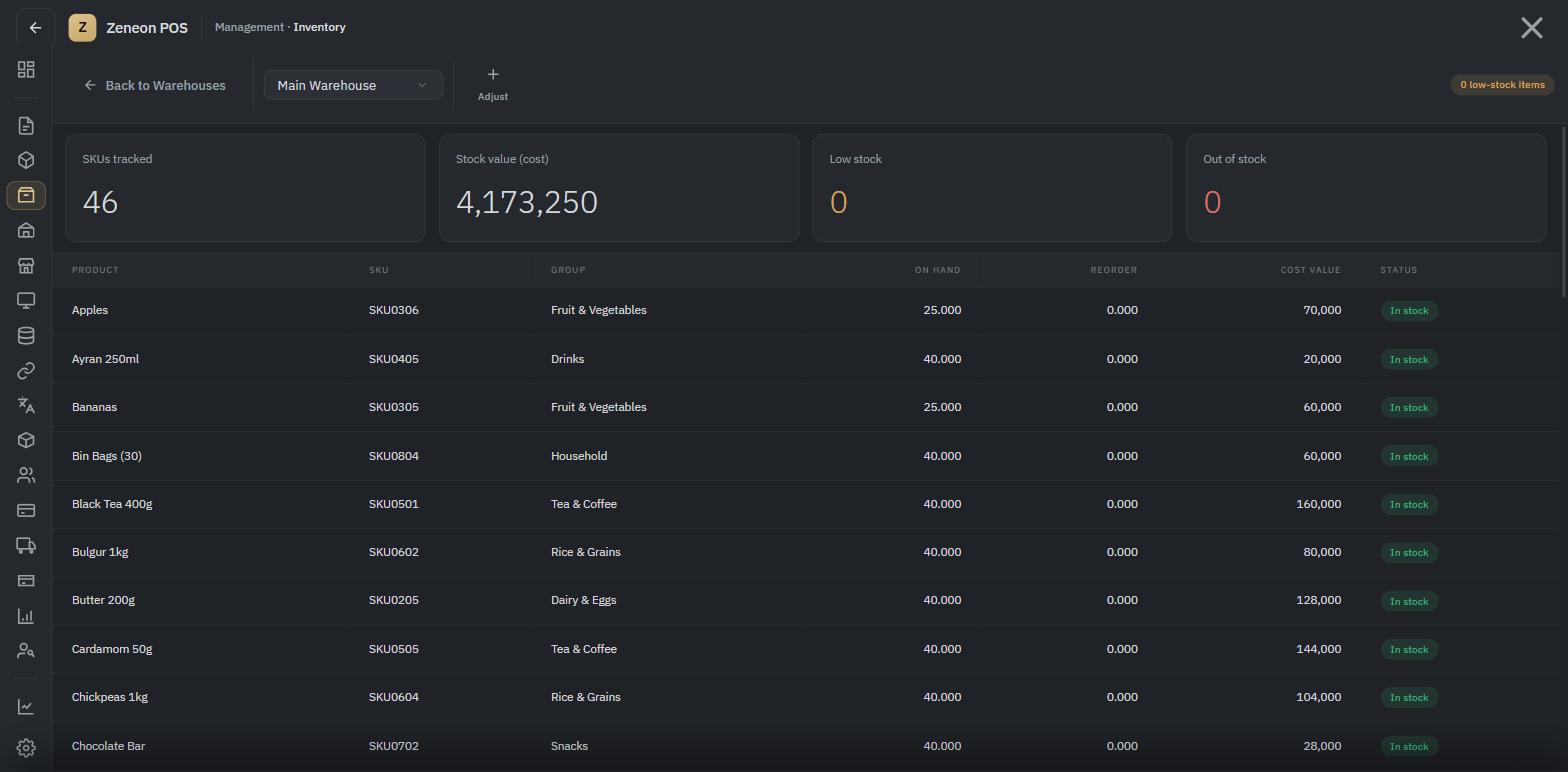The height and width of the screenshot is (772, 1568).
Task: Click the SKUs tracked summary card
Action: coord(245,188)
